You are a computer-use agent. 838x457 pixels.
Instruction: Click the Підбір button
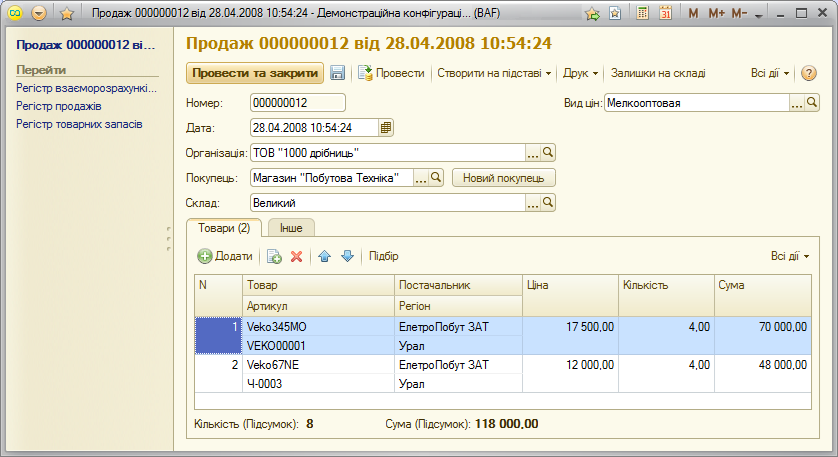tap(384, 256)
